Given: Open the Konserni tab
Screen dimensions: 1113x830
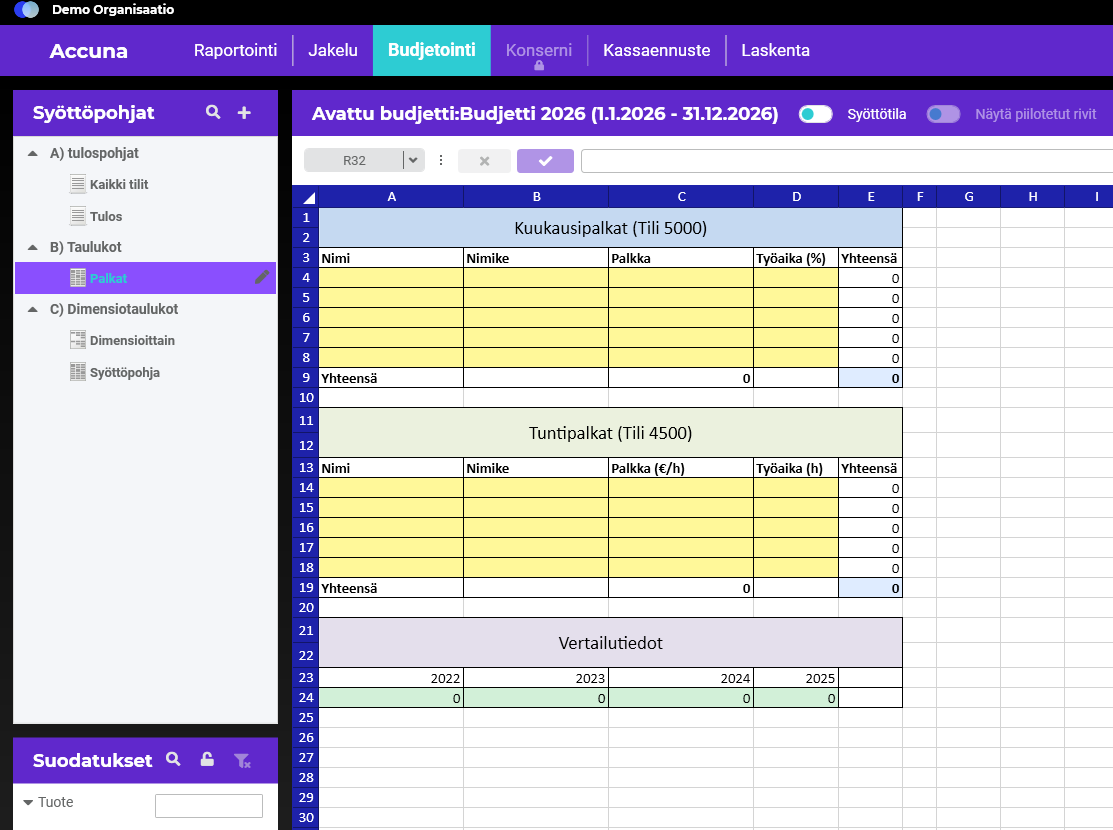Looking at the screenshot, I should click(x=539, y=50).
